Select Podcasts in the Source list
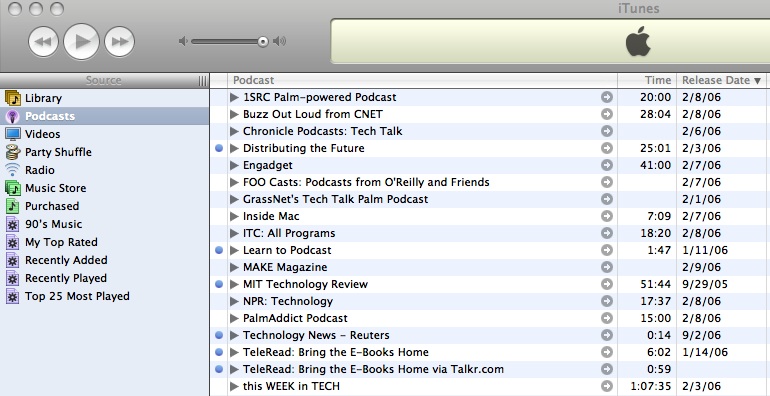The height and width of the screenshot is (396, 770). (x=105, y=116)
